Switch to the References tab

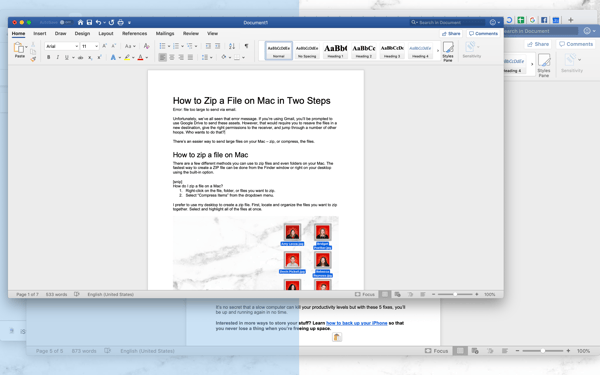tap(135, 33)
